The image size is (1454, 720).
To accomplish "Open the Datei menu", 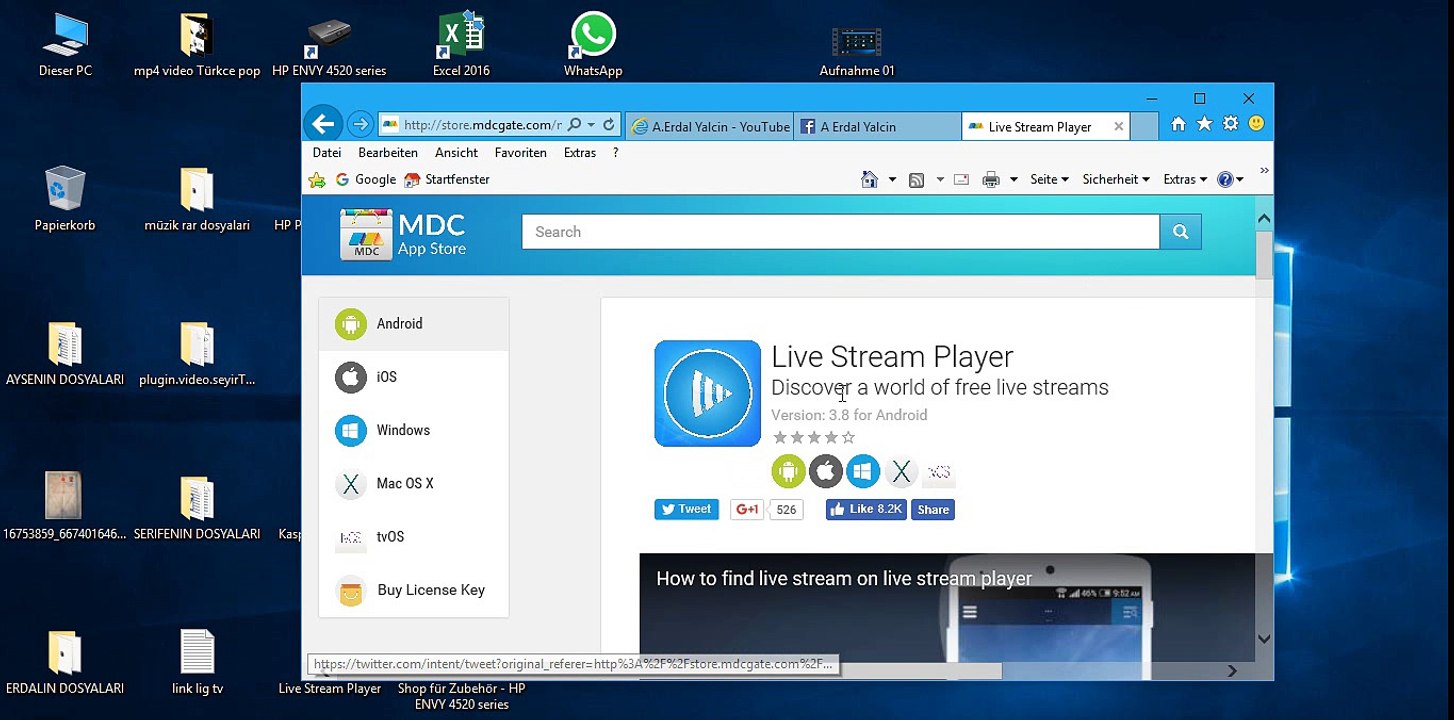I will pyautogui.click(x=326, y=153).
